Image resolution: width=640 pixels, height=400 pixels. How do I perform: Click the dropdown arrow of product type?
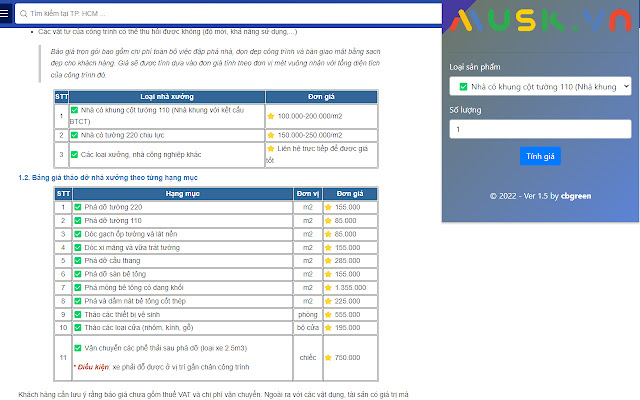click(x=626, y=87)
